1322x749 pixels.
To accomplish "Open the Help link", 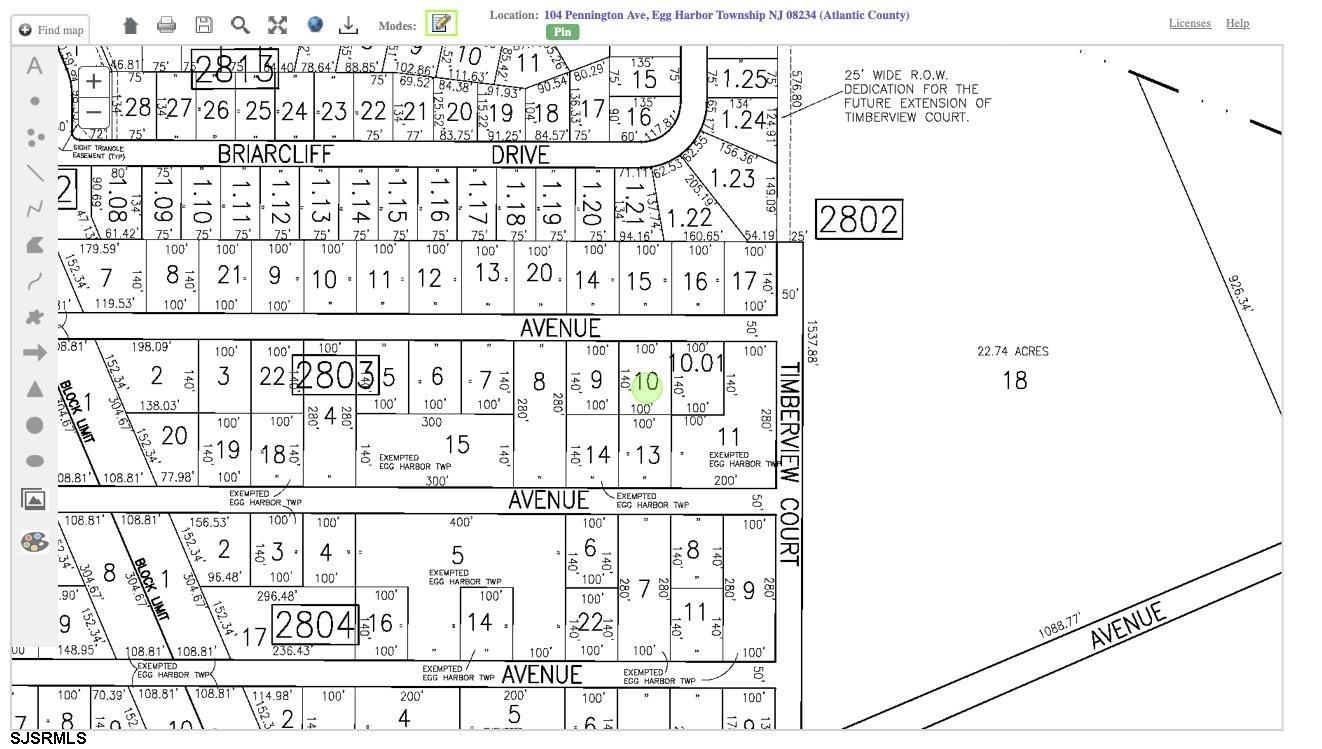I will point(1237,23).
